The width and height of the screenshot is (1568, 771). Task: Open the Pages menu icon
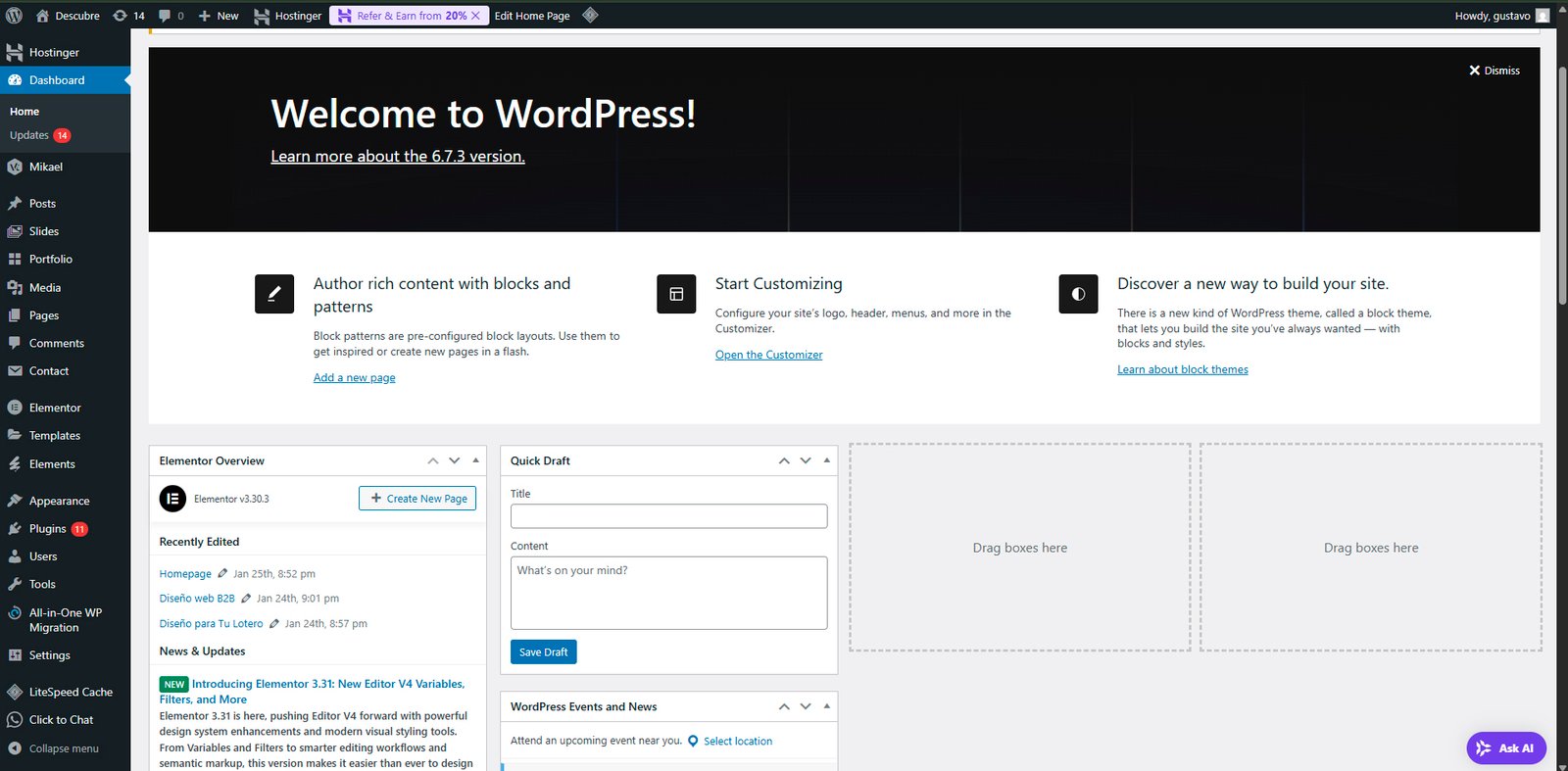point(15,315)
